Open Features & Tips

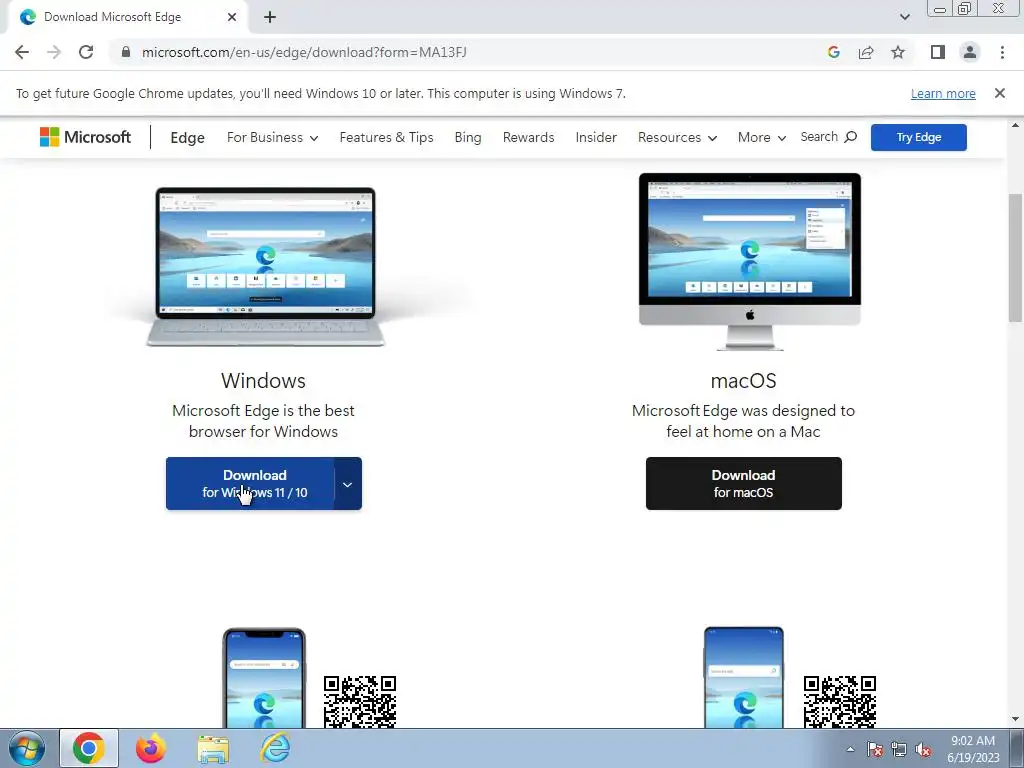387,137
